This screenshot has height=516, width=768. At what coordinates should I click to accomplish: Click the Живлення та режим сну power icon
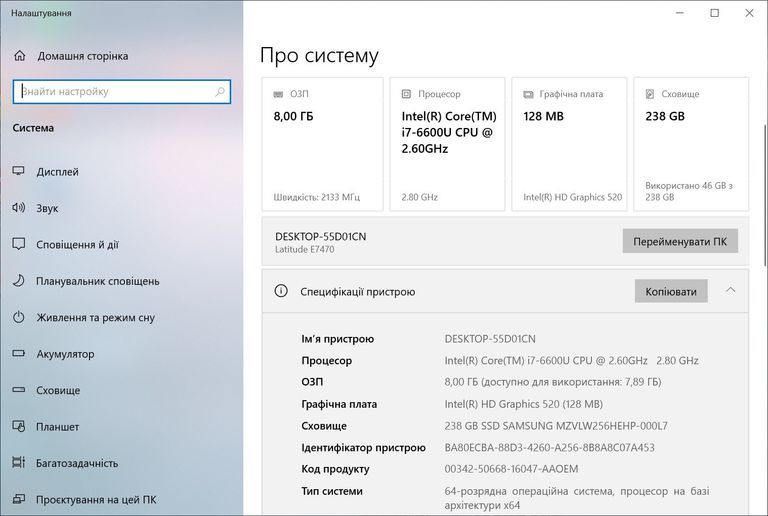(x=18, y=318)
